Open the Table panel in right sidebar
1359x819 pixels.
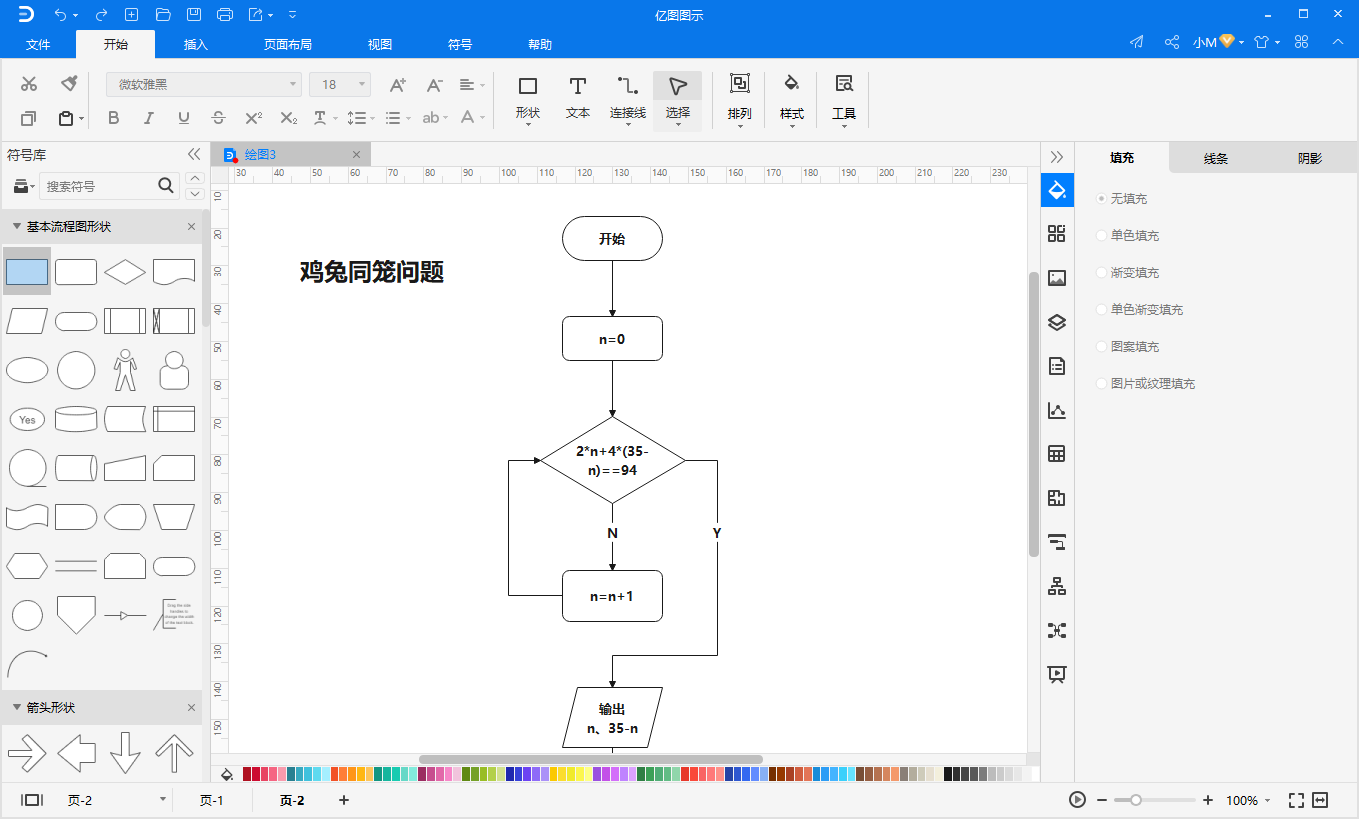(1057, 454)
